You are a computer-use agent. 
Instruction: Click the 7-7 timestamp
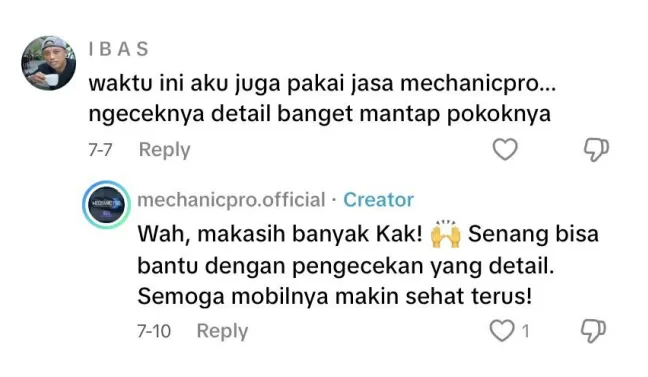click(100, 149)
